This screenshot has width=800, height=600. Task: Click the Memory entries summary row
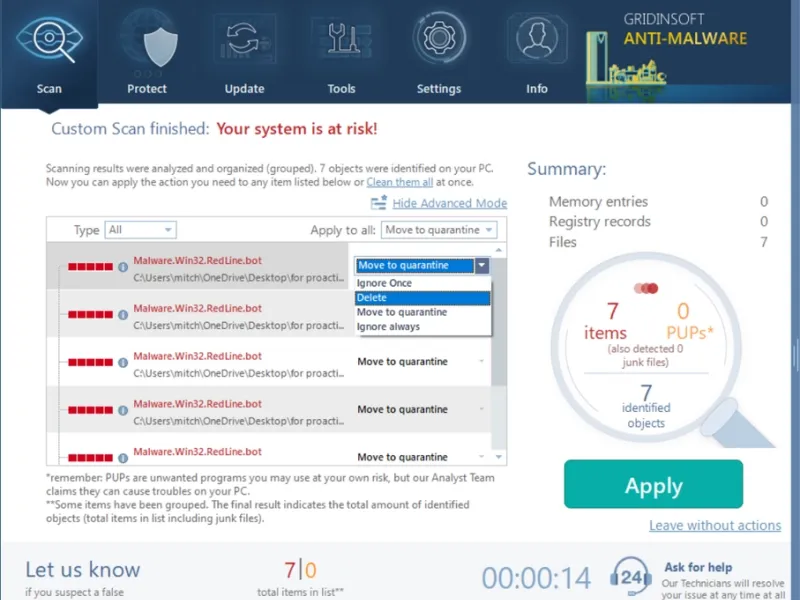658,202
